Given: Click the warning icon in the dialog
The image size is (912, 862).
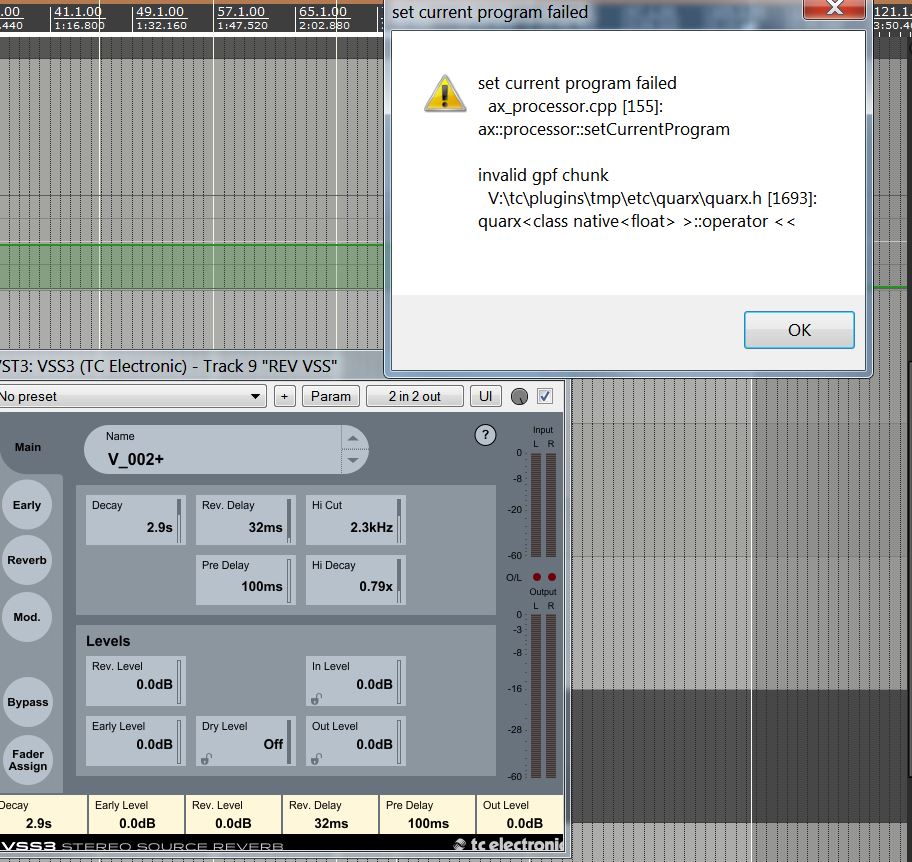Looking at the screenshot, I should click(x=445, y=93).
